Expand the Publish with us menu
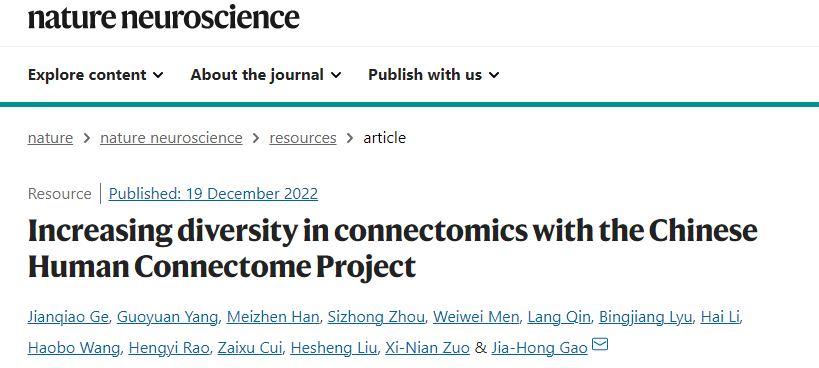 [434, 75]
